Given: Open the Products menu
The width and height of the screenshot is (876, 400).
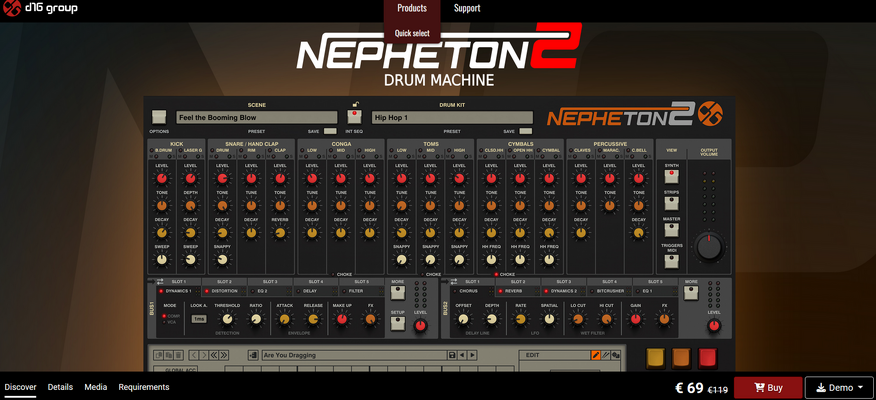Looking at the screenshot, I should coord(412,8).
